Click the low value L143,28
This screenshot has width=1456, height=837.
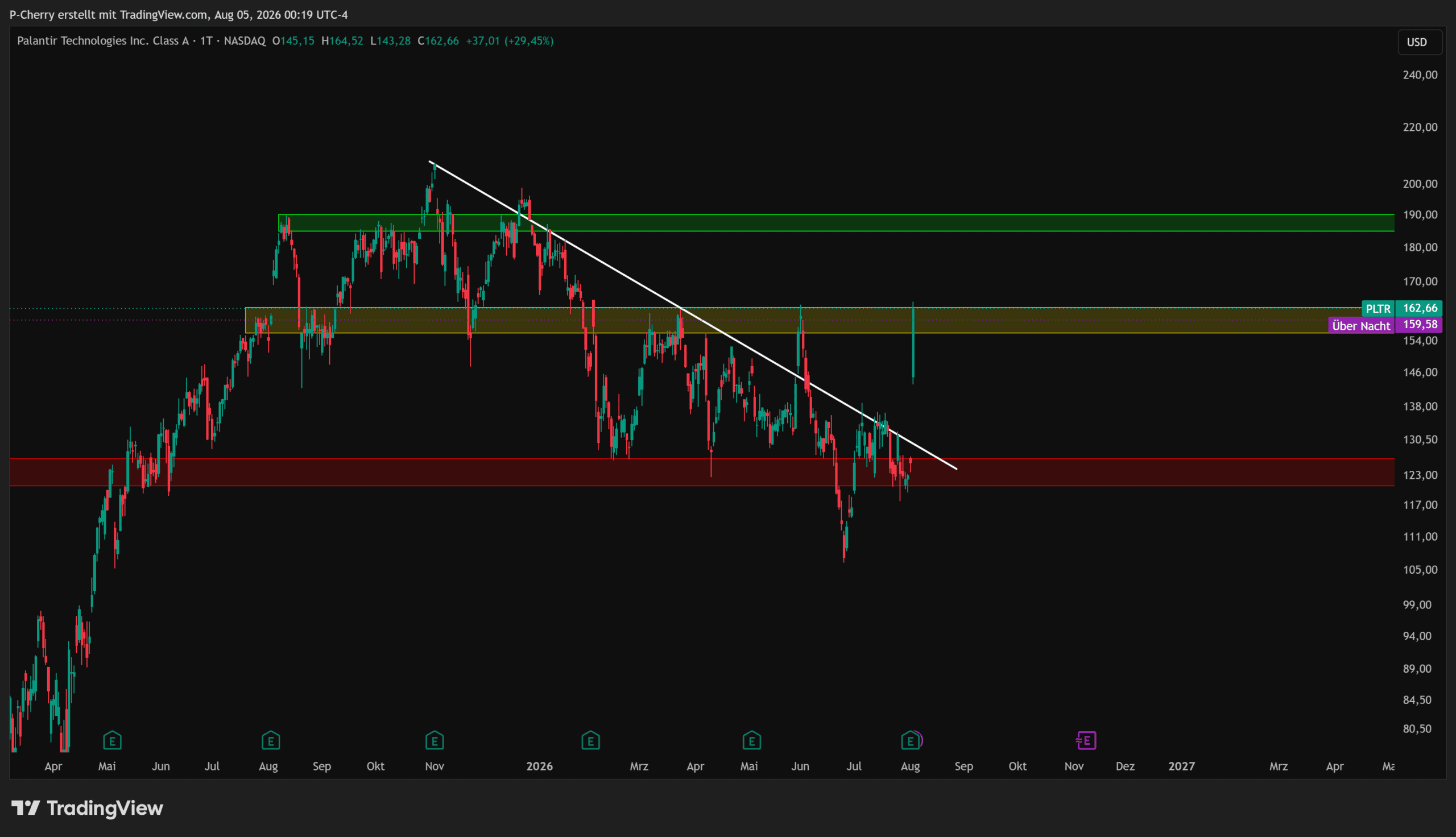pos(390,41)
